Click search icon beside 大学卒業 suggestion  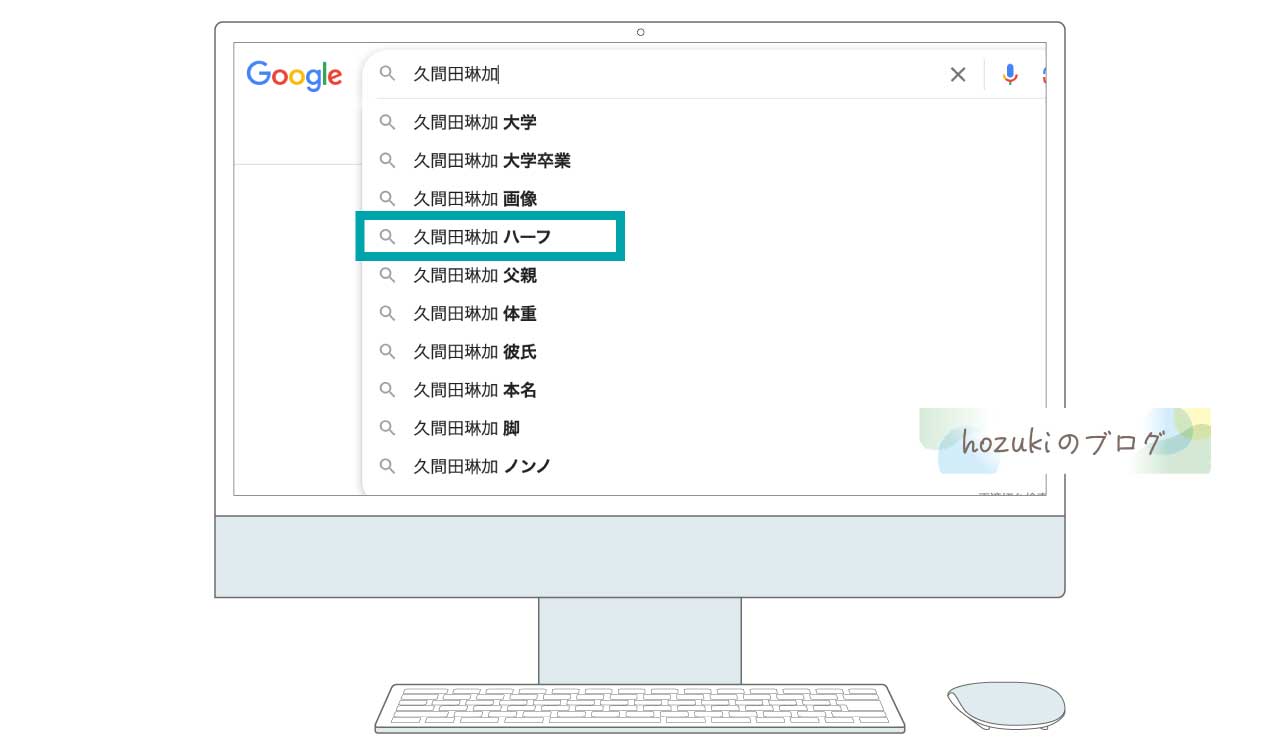(387, 161)
